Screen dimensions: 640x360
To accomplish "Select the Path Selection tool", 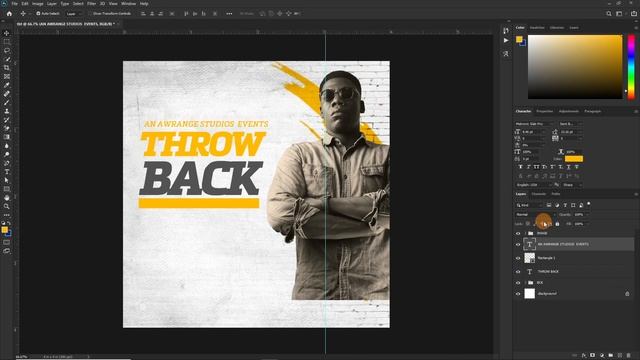I will (x=7, y=180).
